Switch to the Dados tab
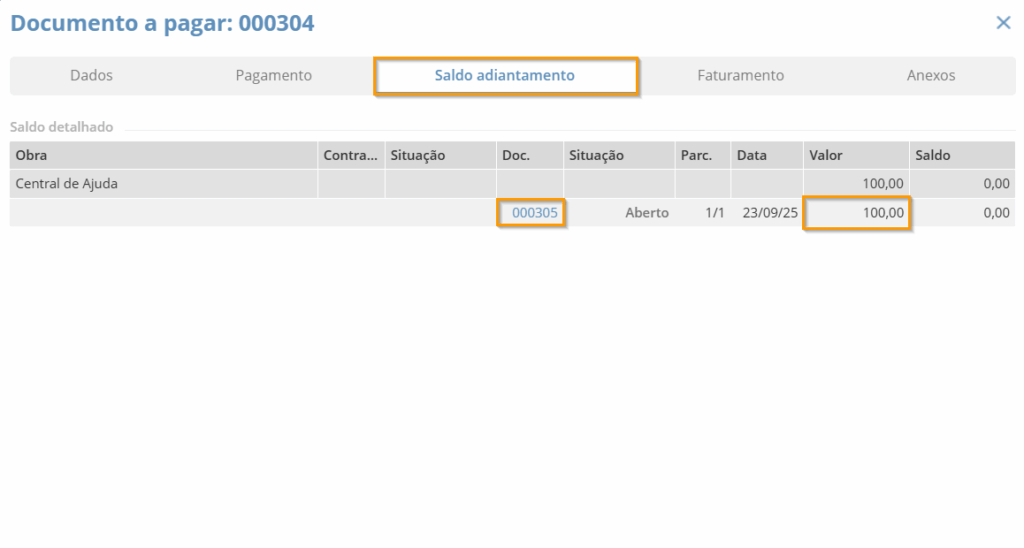Screen dimensions: 1024x548 pos(91,76)
